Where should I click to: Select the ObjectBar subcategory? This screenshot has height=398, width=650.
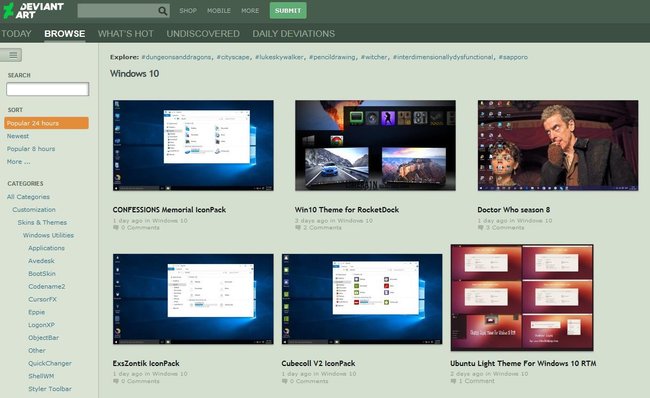point(44,338)
